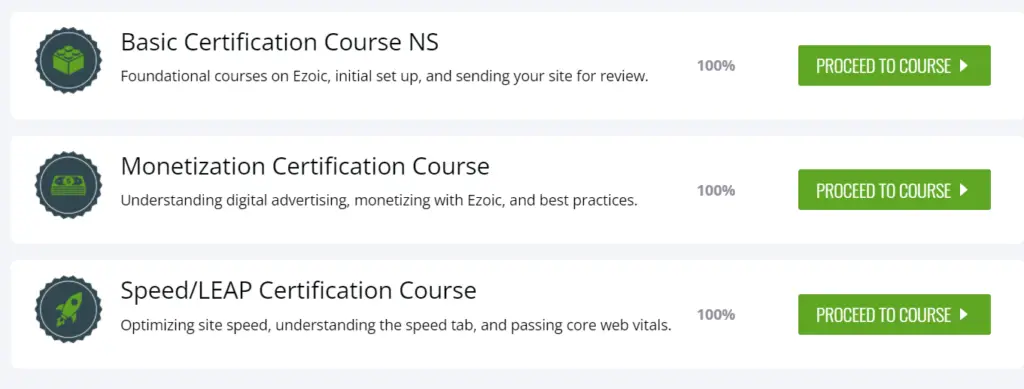Proceed to the Speed/LEAP Certification Course
Image resolution: width=1024 pixels, height=389 pixels.
(894, 314)
